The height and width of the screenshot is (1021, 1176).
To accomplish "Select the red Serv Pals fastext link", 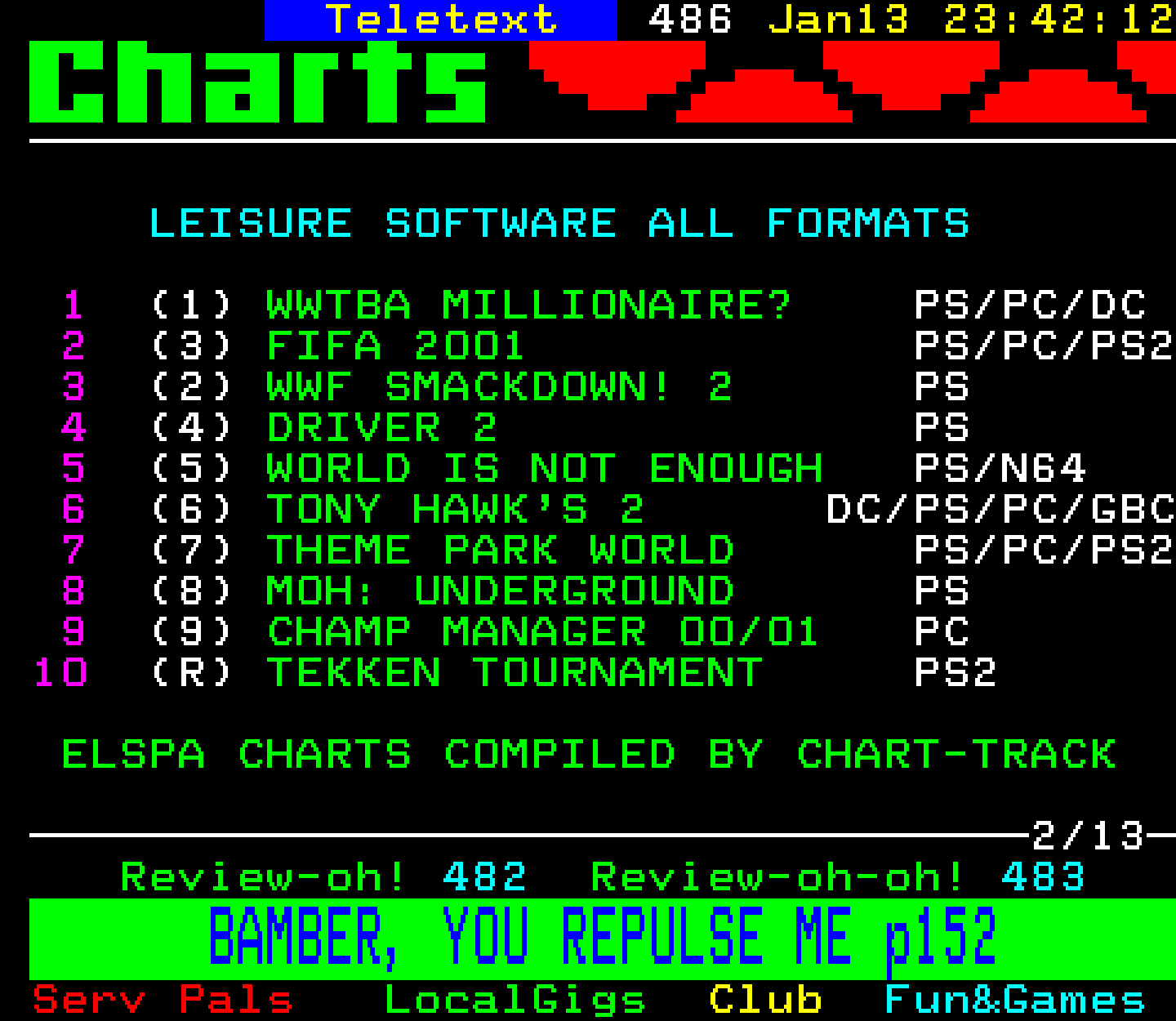I will click(x=163, y=1000).
